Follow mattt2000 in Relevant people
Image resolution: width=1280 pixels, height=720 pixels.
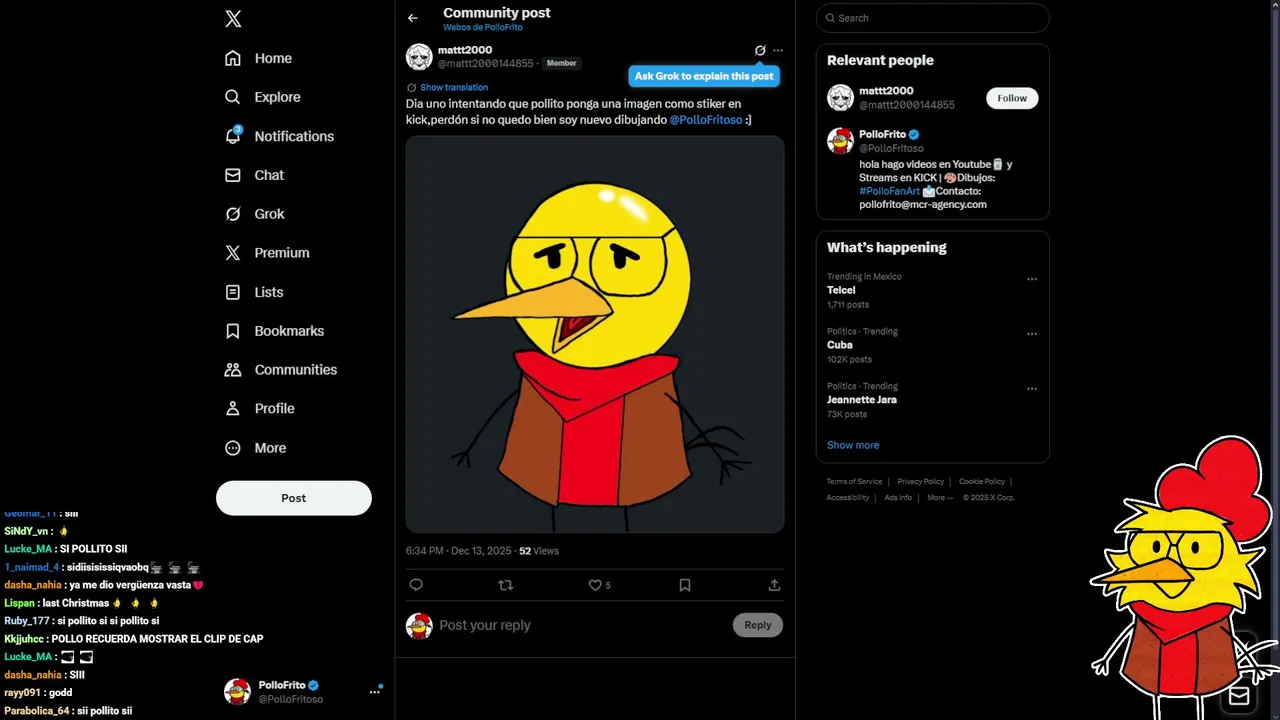coord(1012,98)
